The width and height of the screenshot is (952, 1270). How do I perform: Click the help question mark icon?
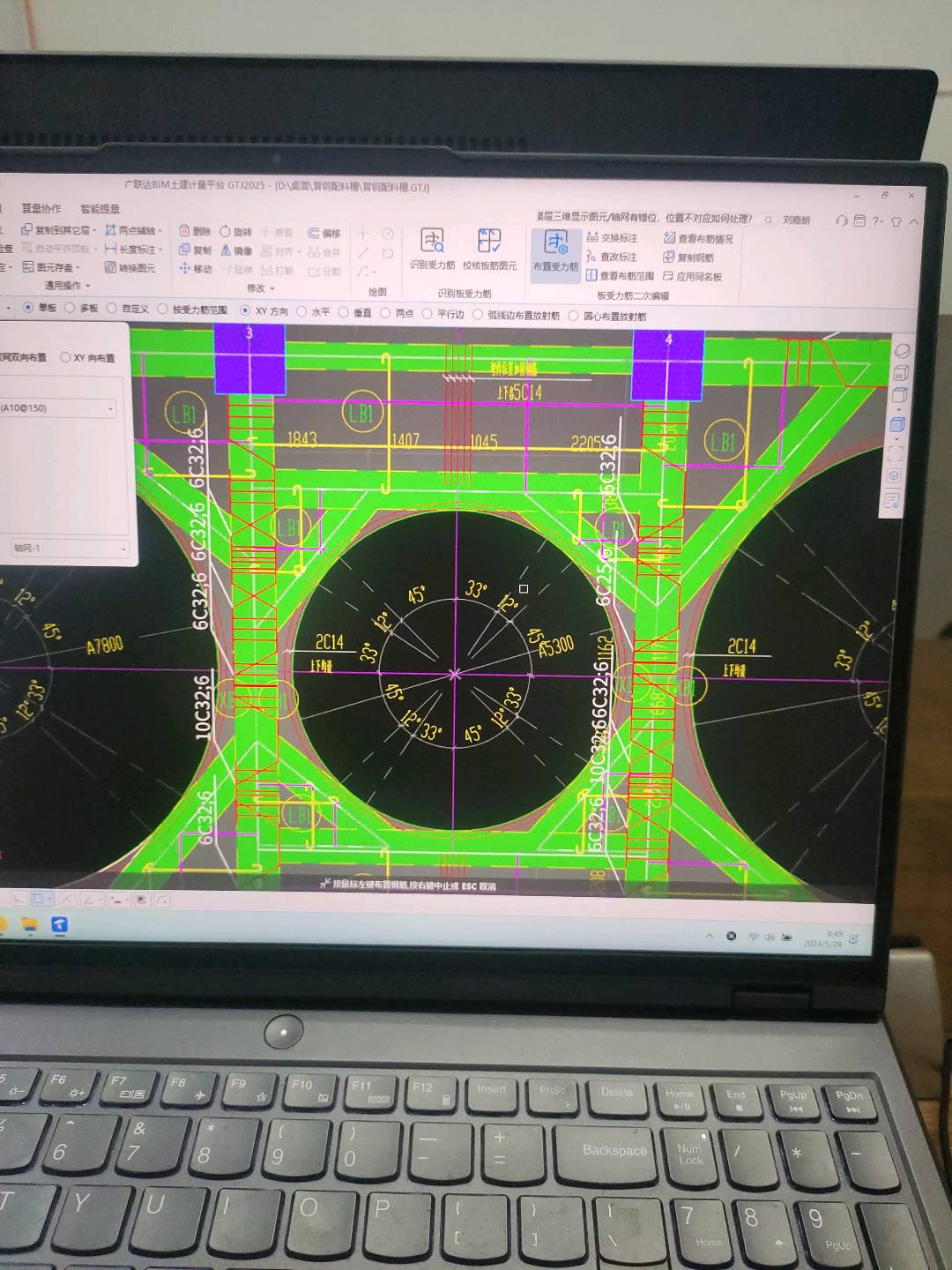click(877, 221)
